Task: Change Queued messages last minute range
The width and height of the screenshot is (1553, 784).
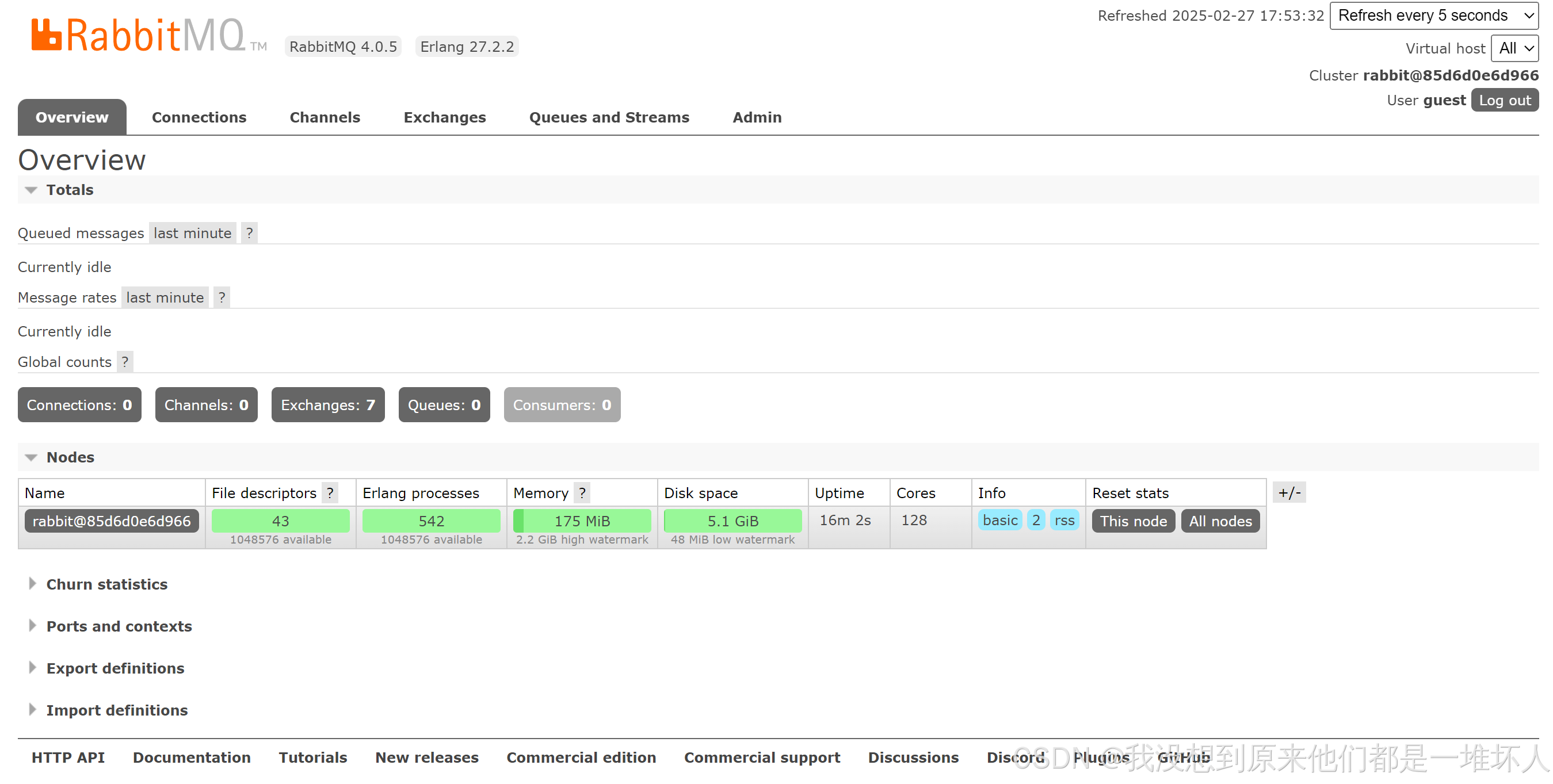Action: coord(192,233)
